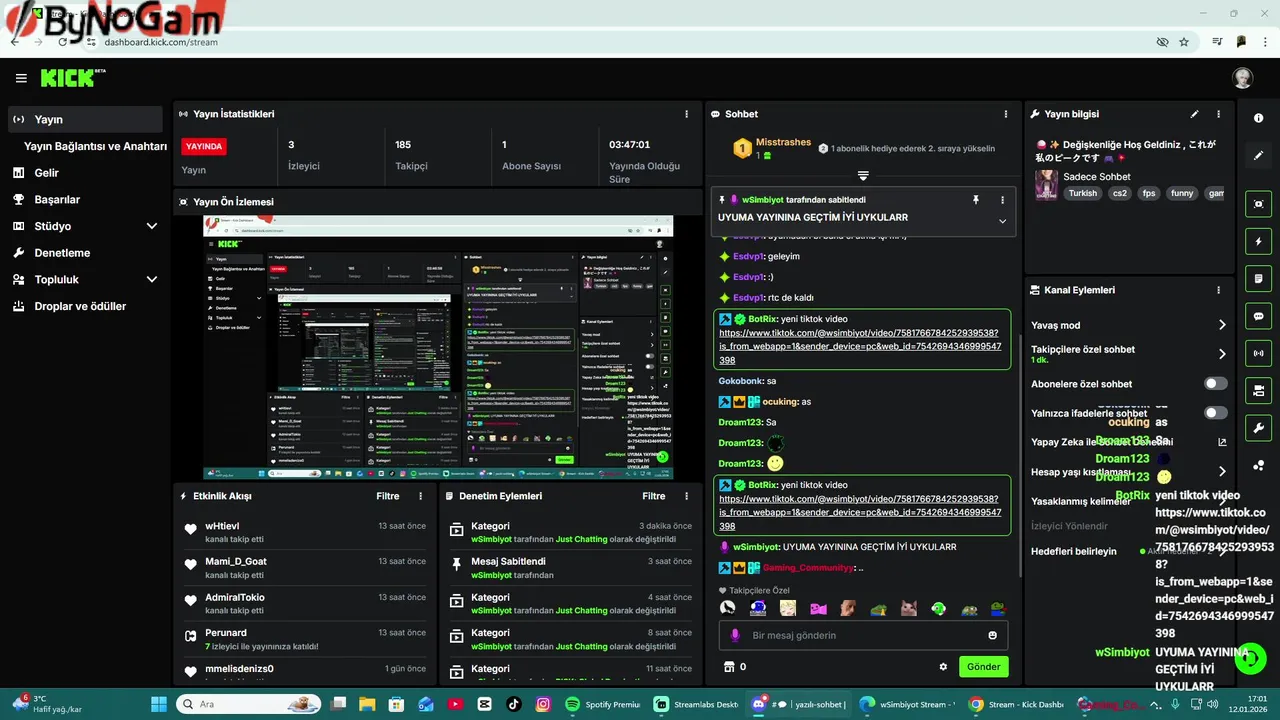Edit stream info with pencil in Yayın bilgisi
The width and height of the screenshot is (1280, 720).
coord(1194,114)
